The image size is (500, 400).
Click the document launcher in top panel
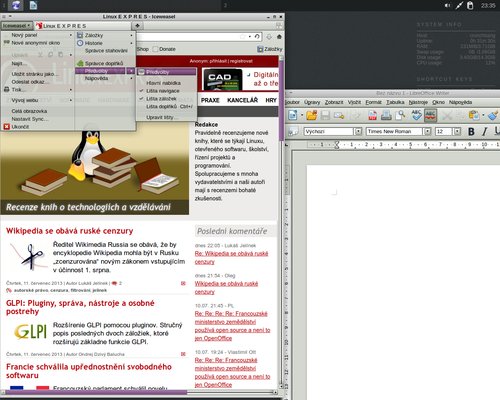coord(33,5)
